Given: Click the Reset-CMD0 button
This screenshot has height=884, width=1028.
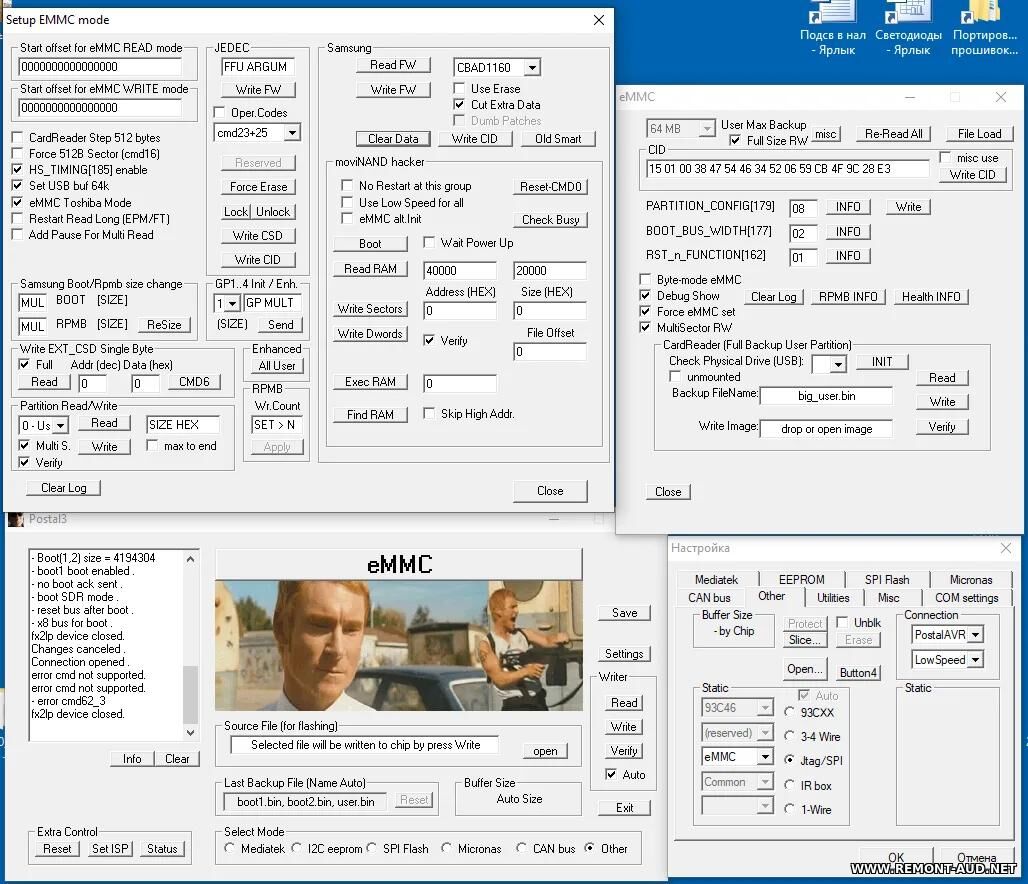Looking at the screenshot, I should click(550, 187).
